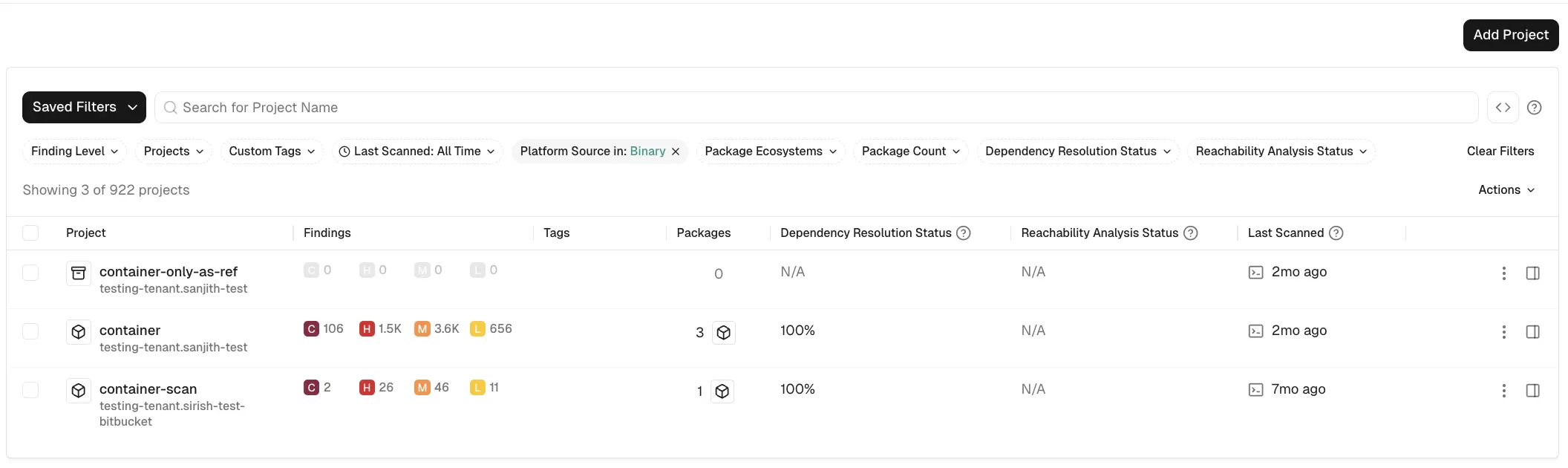Click High badge 1.5K in container row

pos(380,328)
